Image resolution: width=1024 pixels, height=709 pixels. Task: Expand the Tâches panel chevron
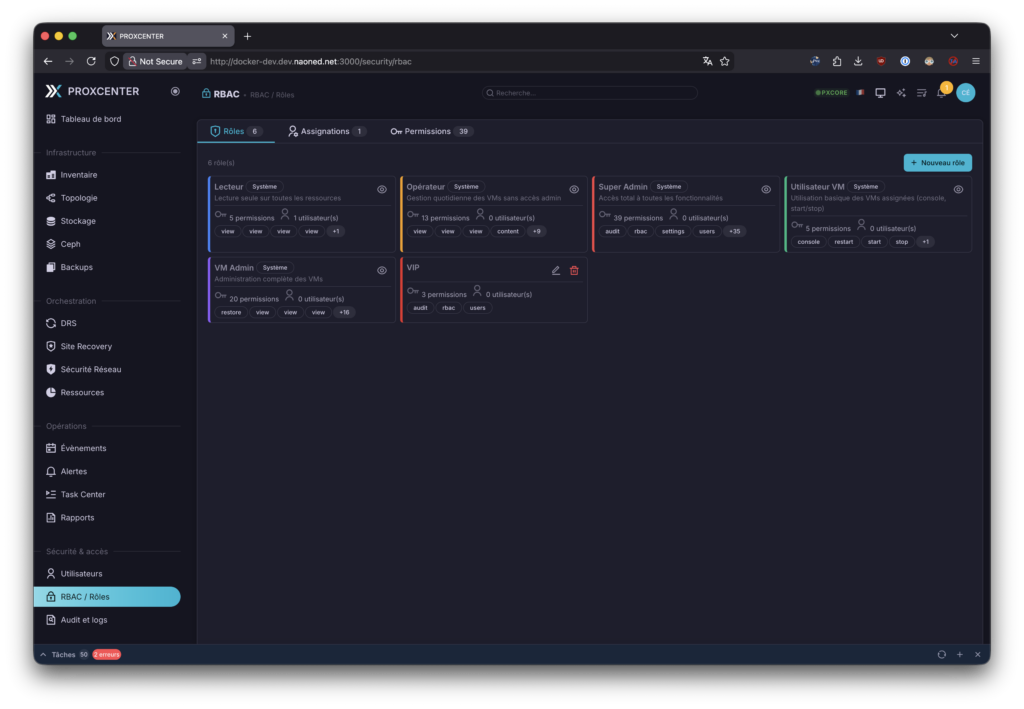pos(43,654)
